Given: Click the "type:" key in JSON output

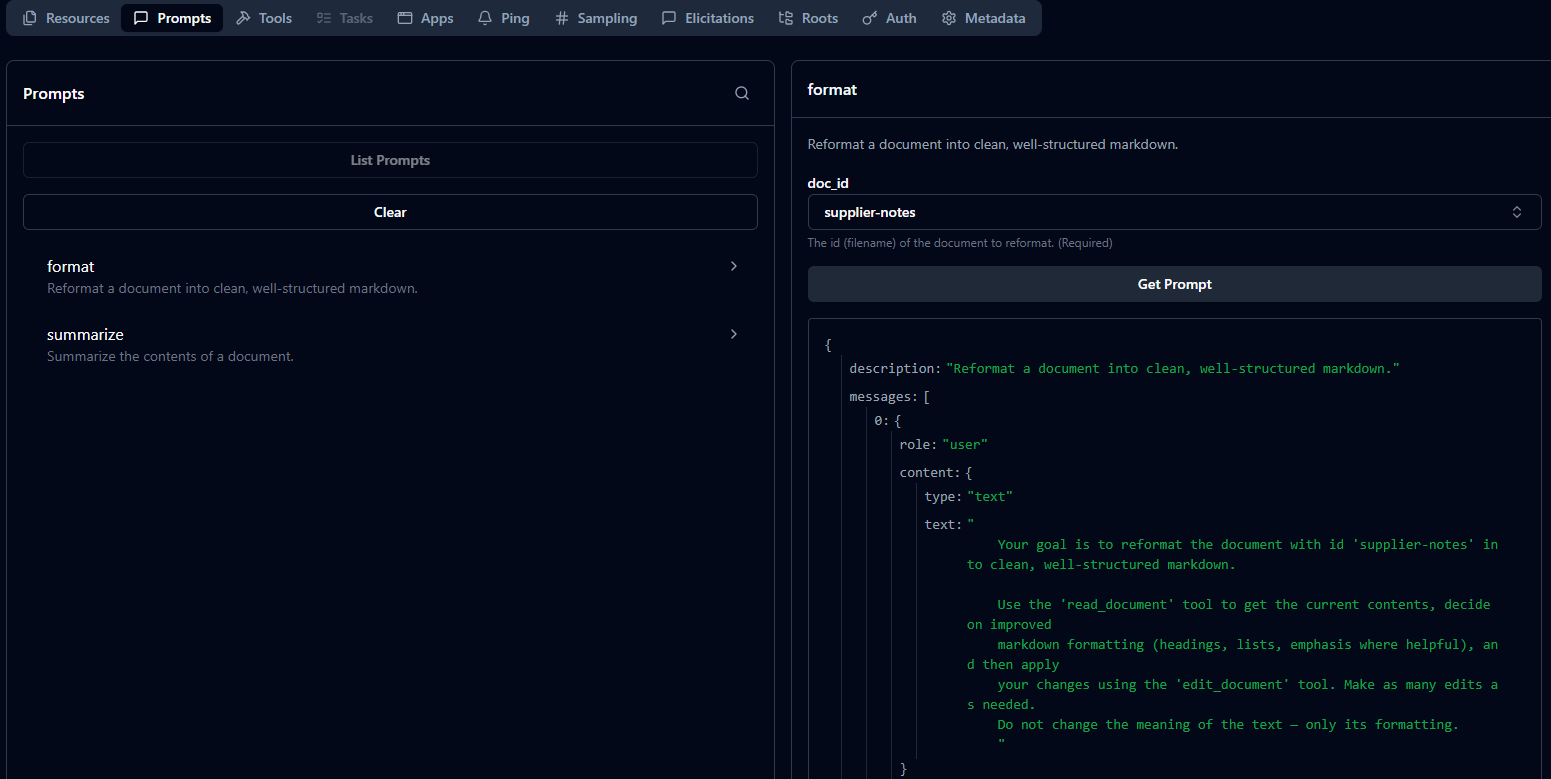Looking at the screenshot, I should [944, 497].
